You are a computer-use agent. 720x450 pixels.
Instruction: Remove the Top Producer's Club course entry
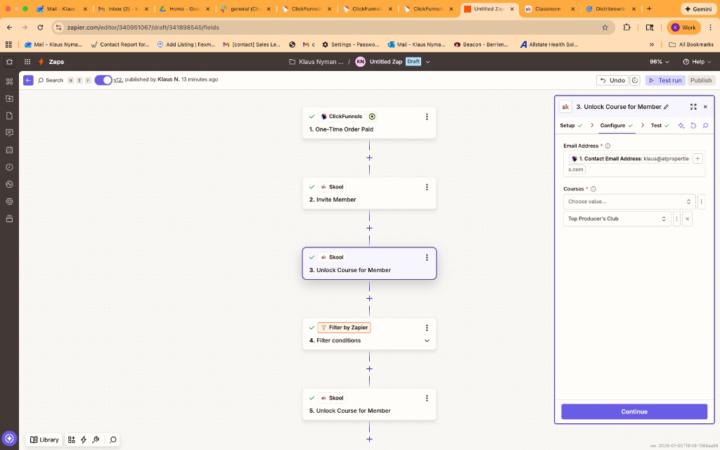(x=687, y=218)
